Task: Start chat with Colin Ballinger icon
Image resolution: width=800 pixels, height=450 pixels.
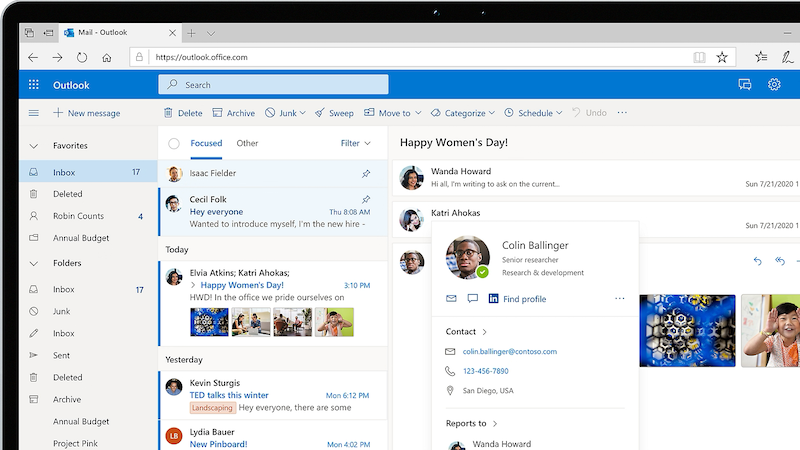Action: click(x=472, y=298)
